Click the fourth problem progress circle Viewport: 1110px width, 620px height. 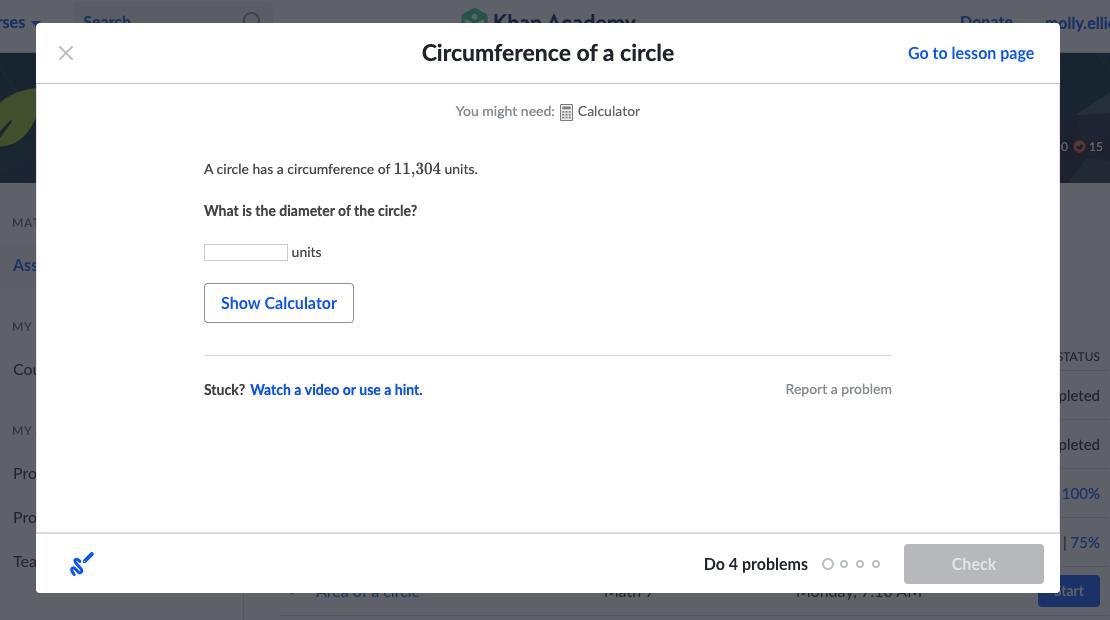click(876, 564)
